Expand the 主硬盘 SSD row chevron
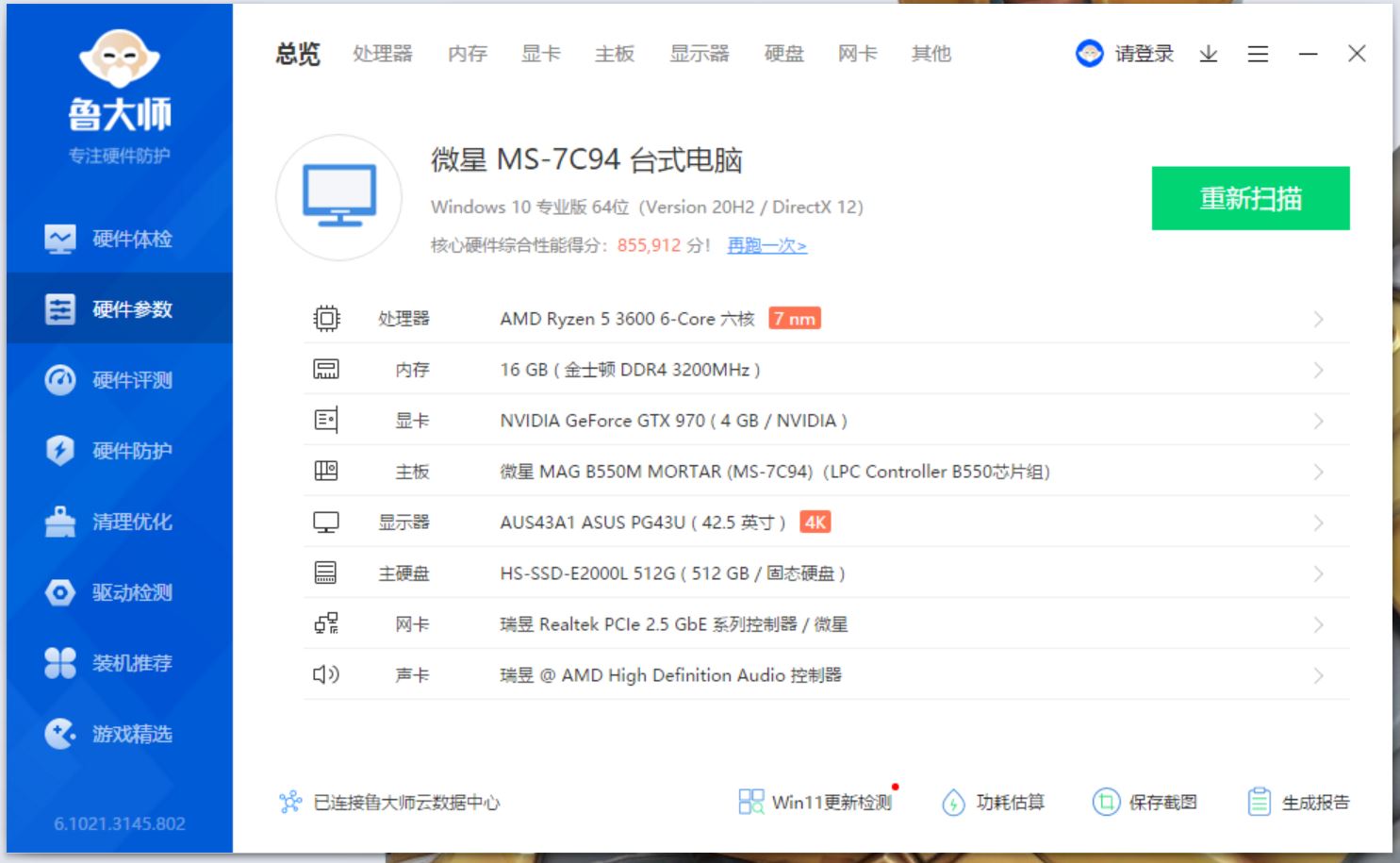 click(1318, 574)
